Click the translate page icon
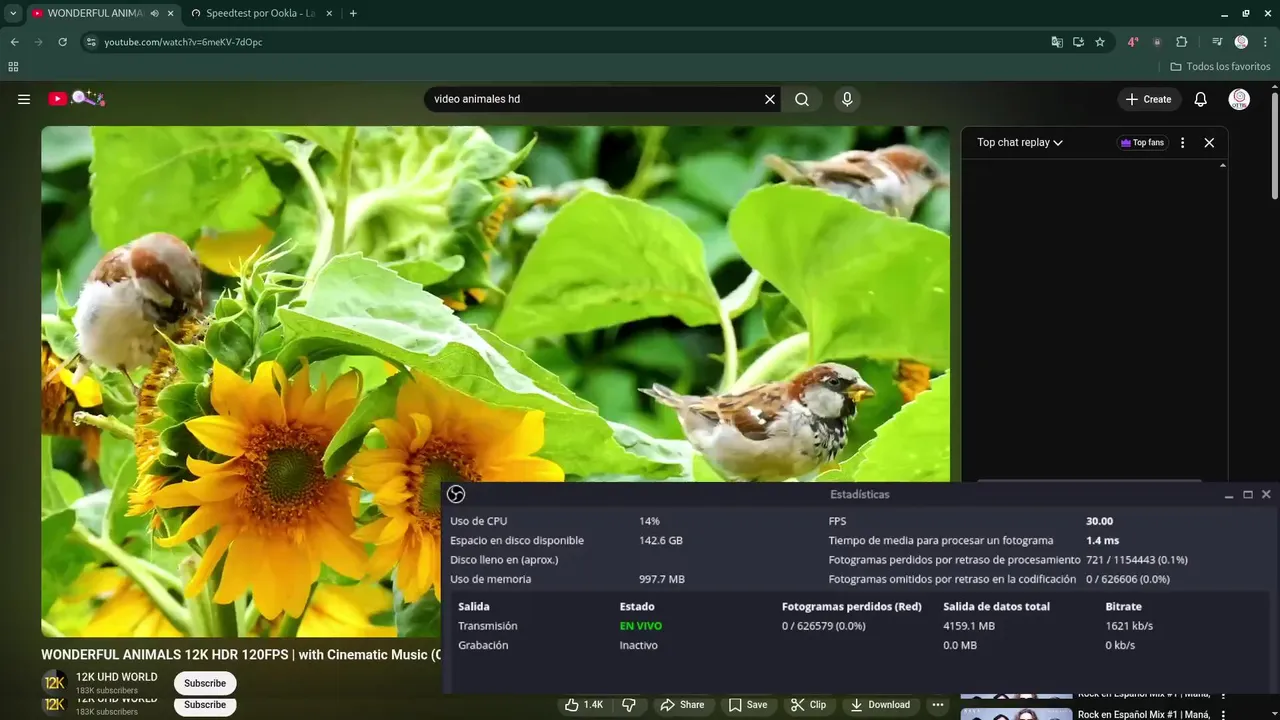The height and width of the screenshot is (720, 1280). pos(1057,42)
